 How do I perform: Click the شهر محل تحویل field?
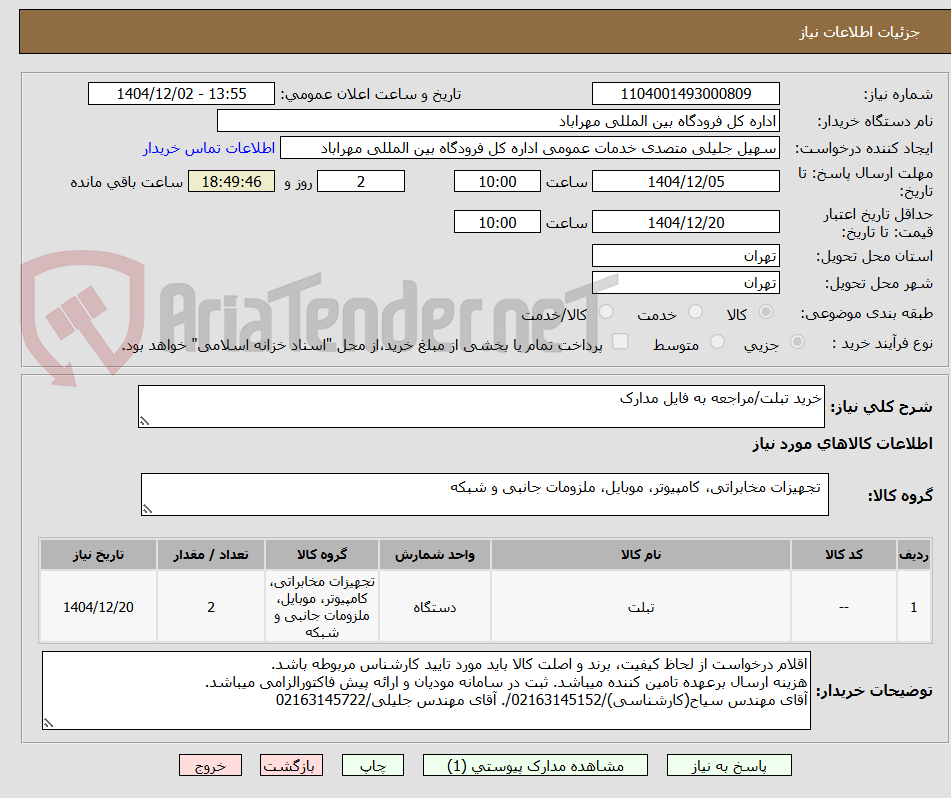pyautogui.click(x=685, y=283)
